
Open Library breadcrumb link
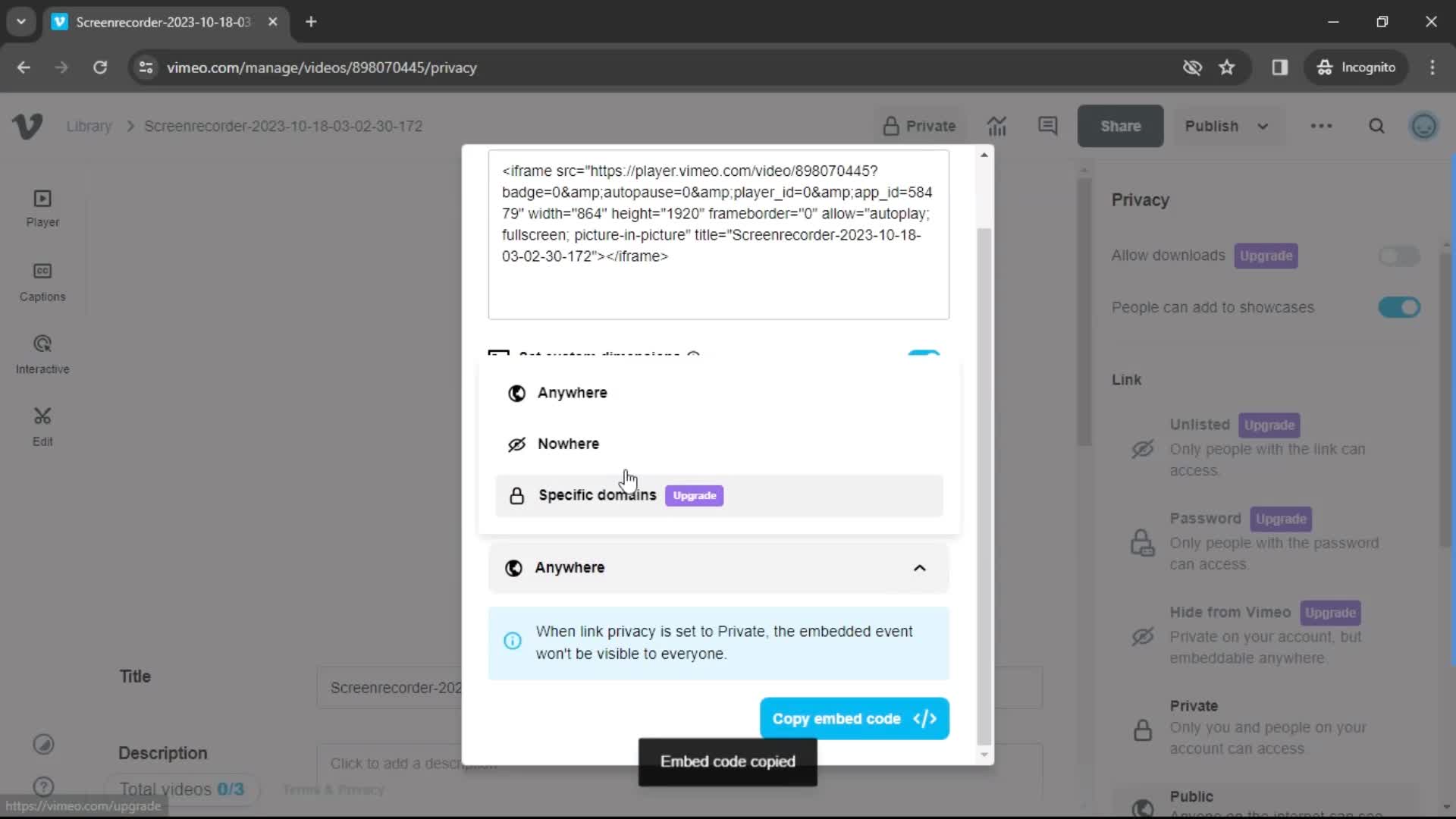coord(89,126)
